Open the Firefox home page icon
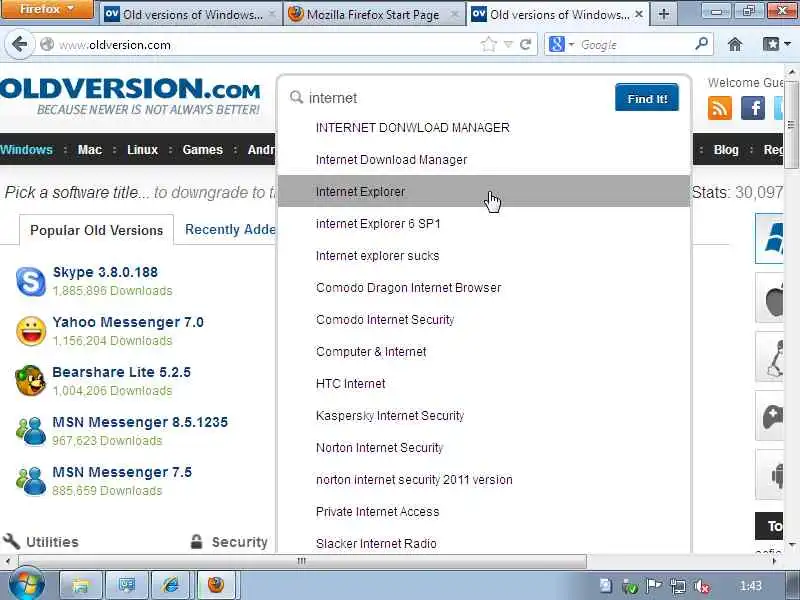 [x=735, y=45]
